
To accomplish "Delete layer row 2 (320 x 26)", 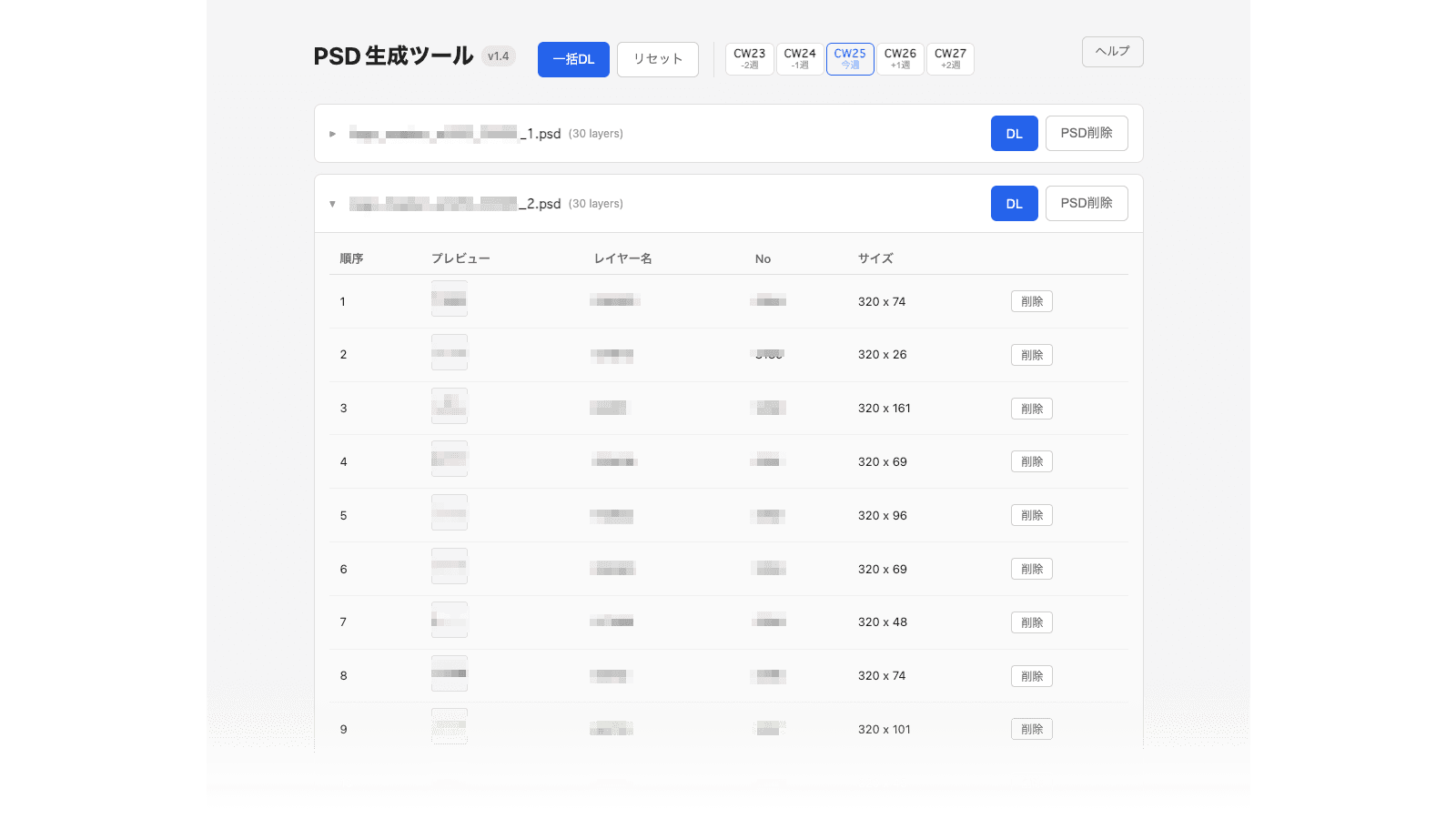I will (1032, 355).
